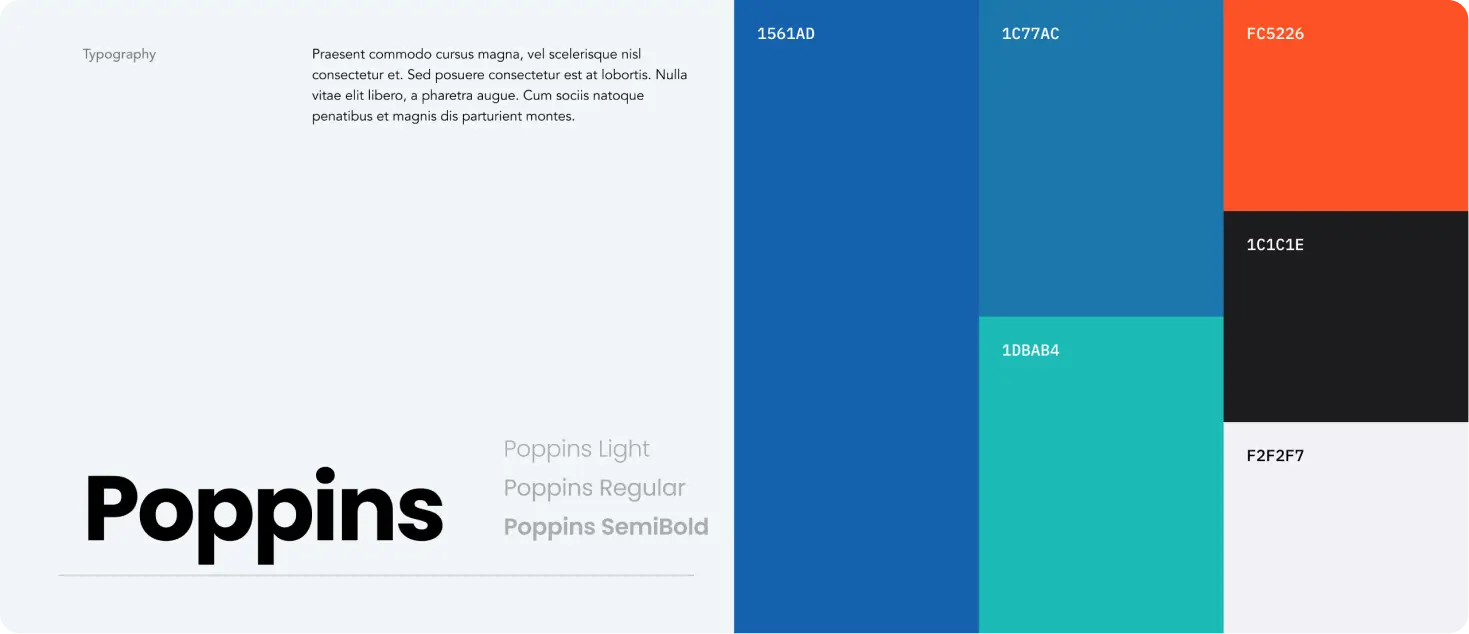Pick the 1DBAB4 teal color swatch
Viewport: 1469px width, 634px height.
click(1101, 475)
